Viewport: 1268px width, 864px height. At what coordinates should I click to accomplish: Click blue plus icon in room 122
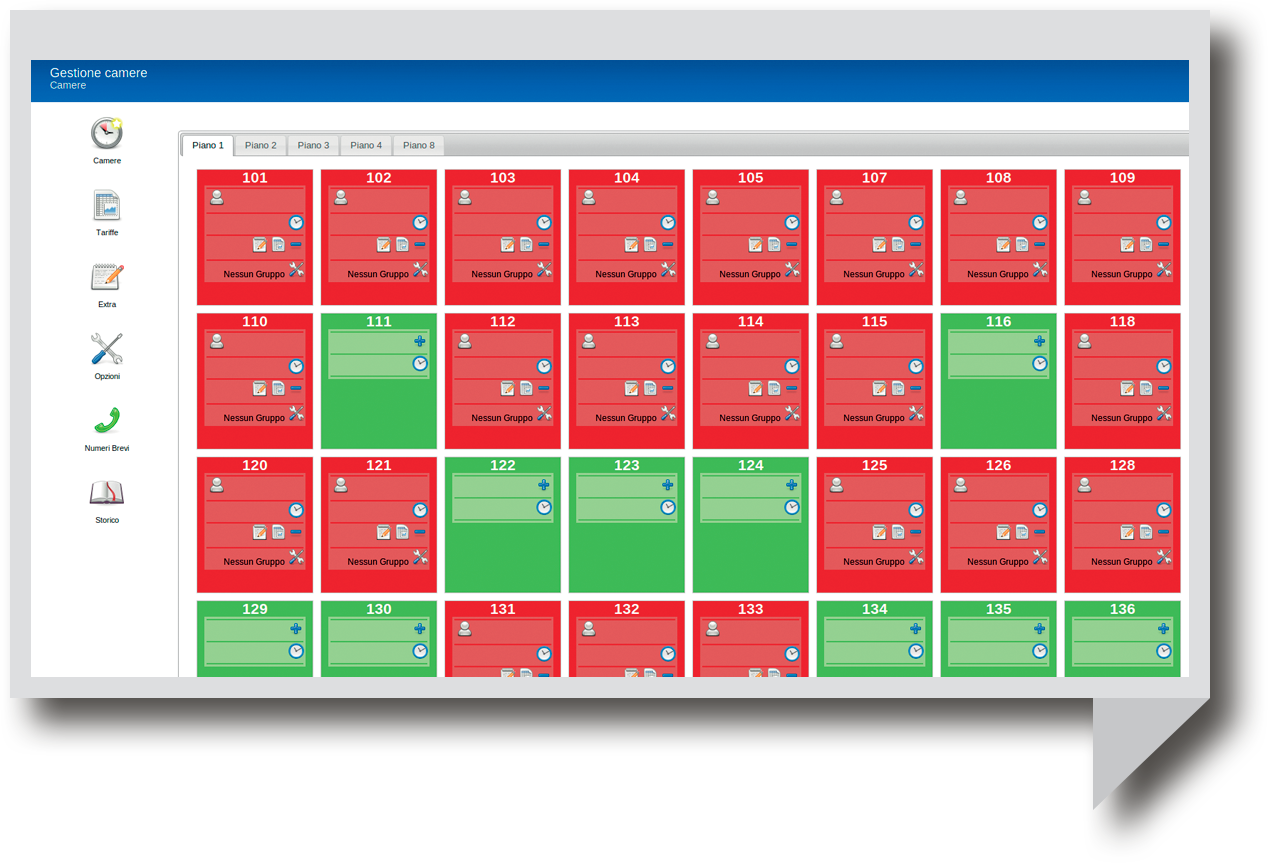[x=544, y=485]
